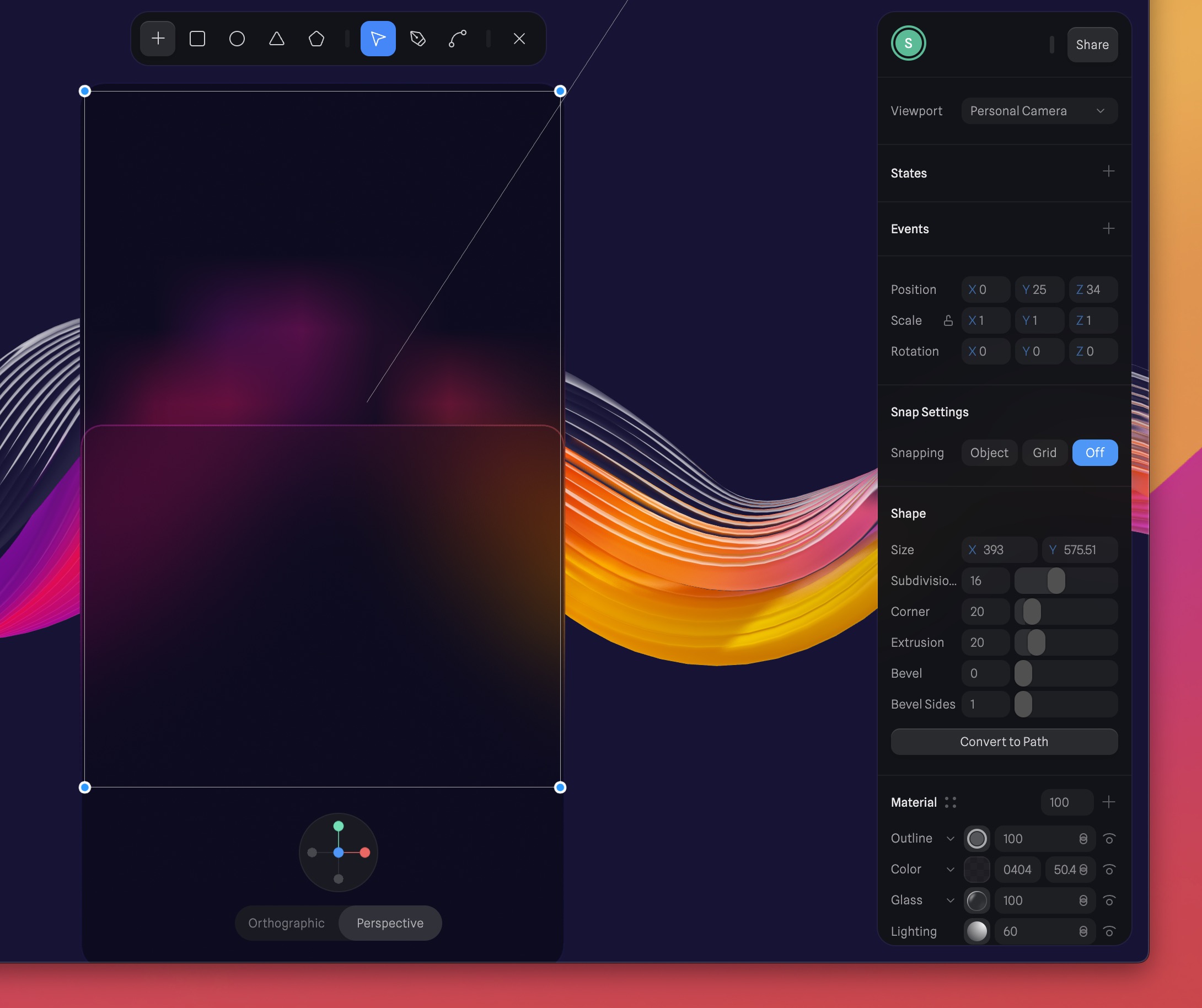Expand the Glass material layer chevron
The width and height of the screenshot is (1202, 1008).
tap(950, 900)
